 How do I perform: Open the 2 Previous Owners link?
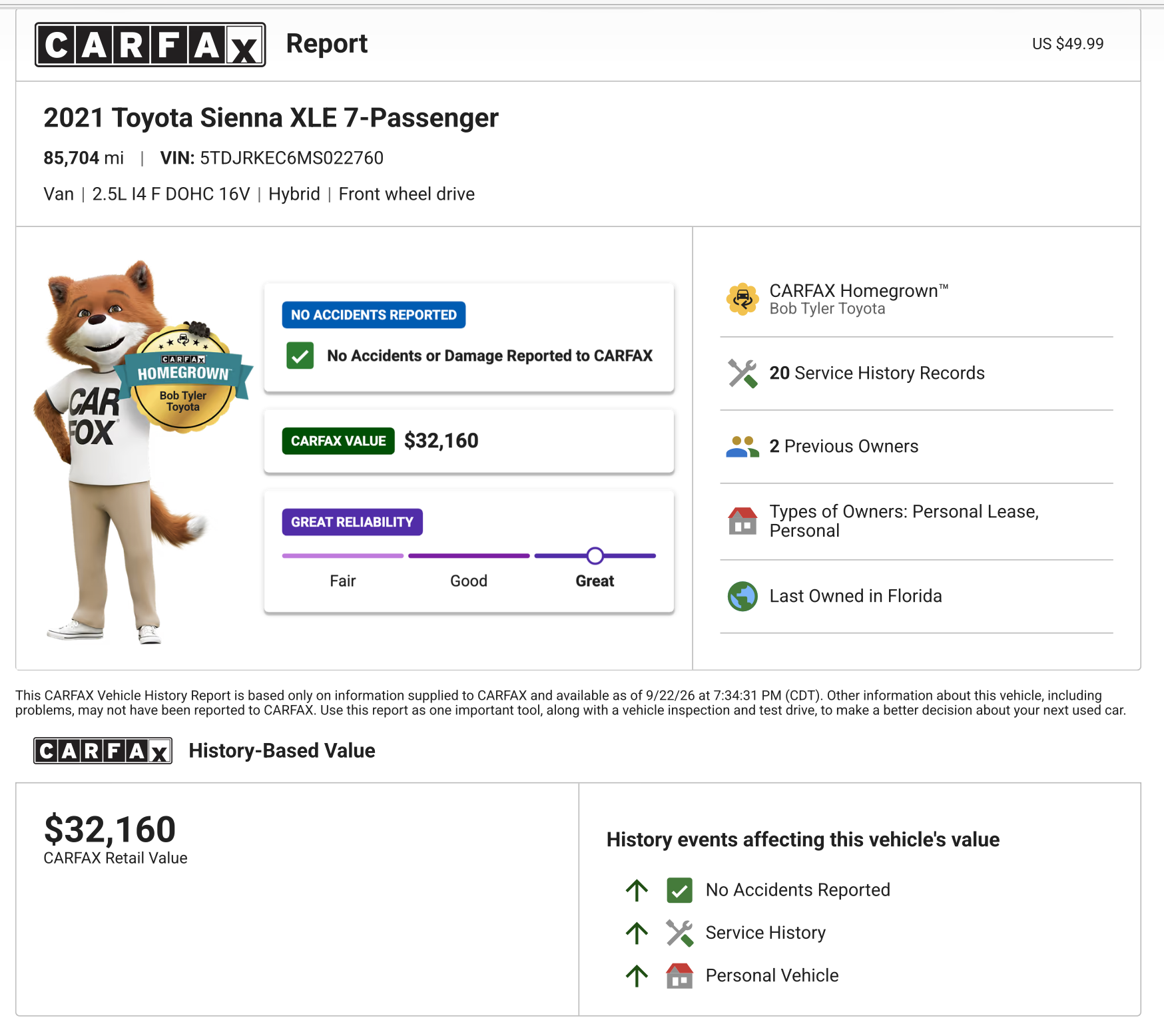coord(844,447)
